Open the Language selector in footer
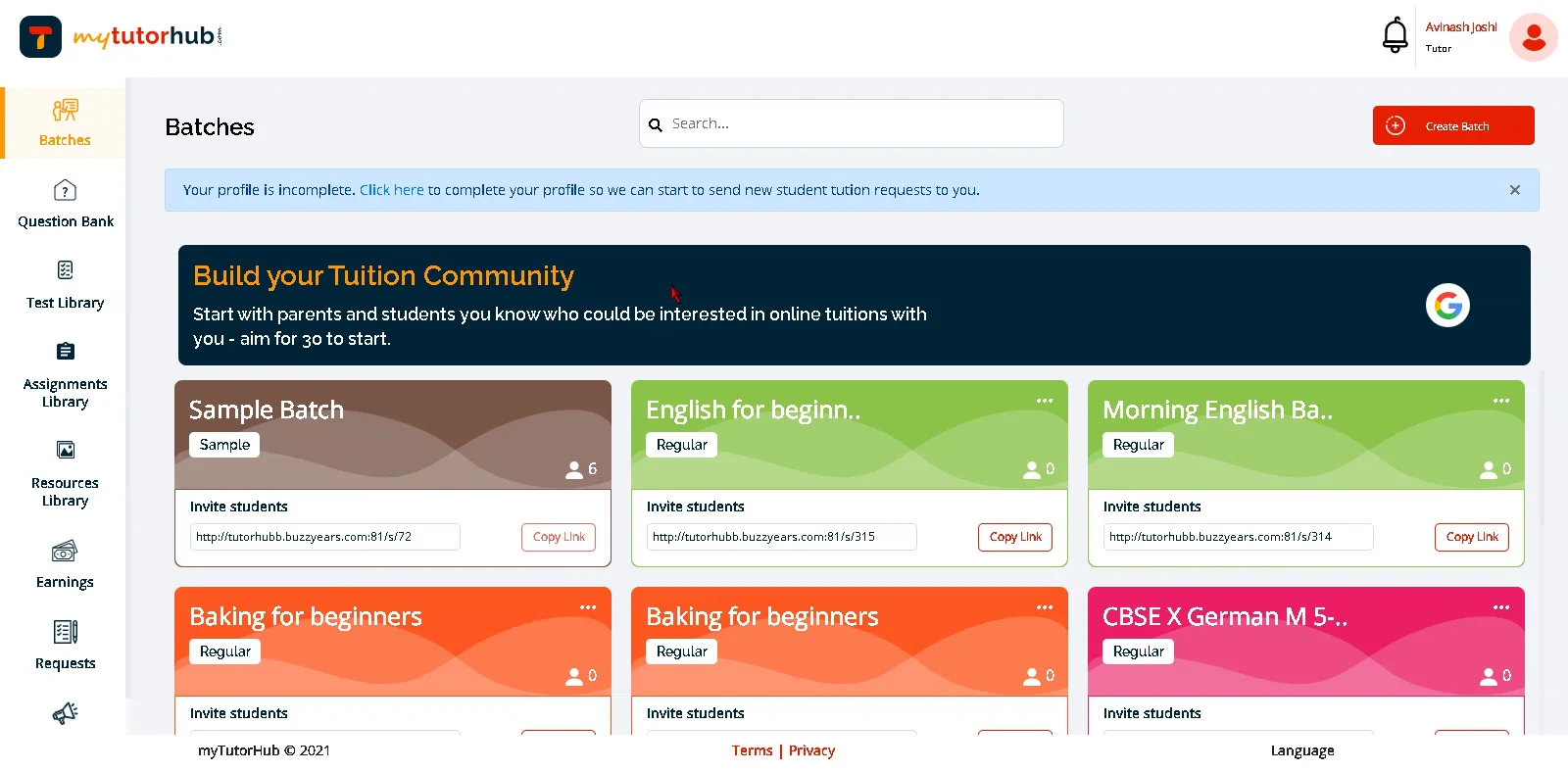This screenshot has width=1568, height=772. pos(1302,750)
